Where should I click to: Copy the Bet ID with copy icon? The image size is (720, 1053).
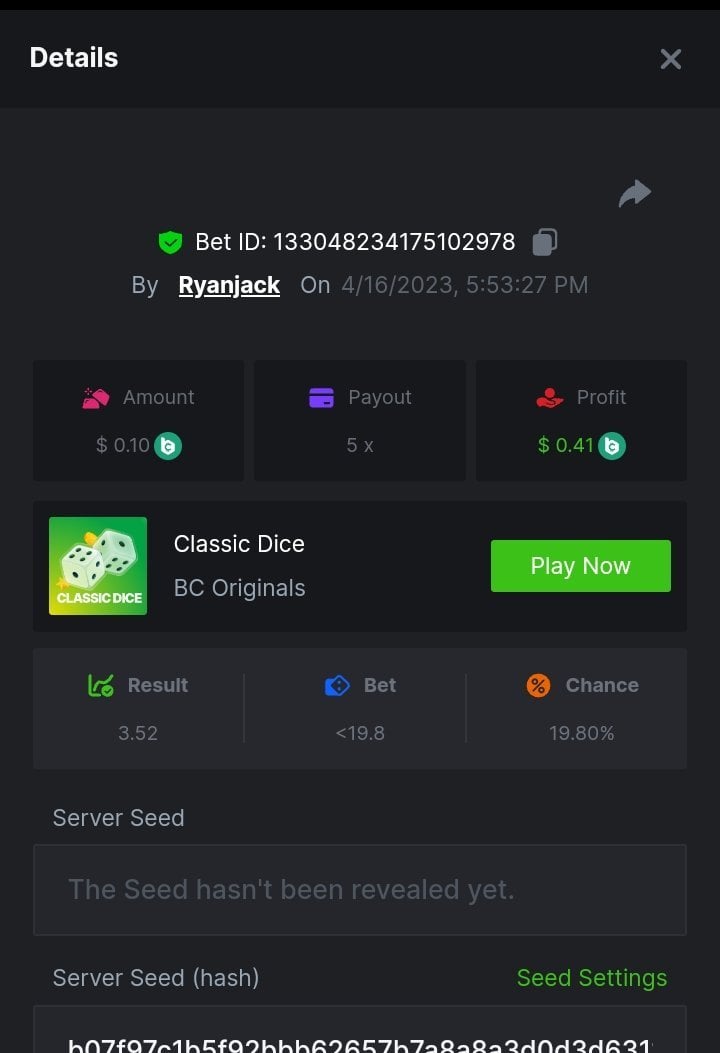point(545,241)
